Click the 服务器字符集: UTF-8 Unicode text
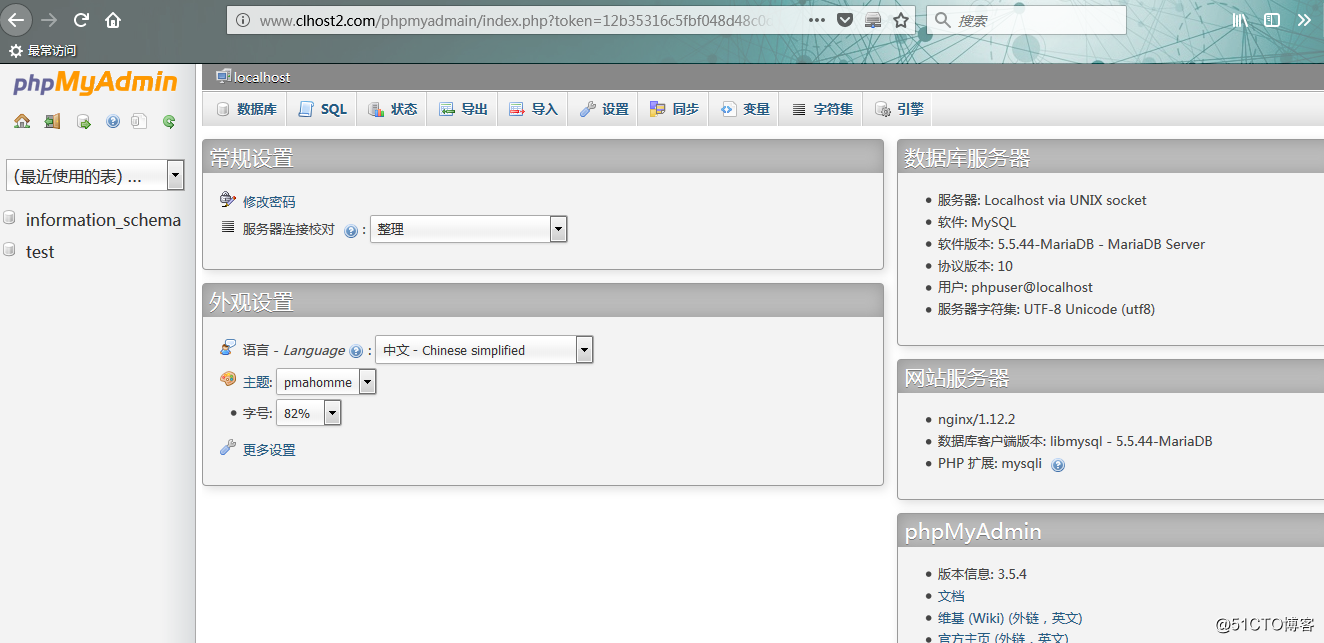 tap(1046, 309)
